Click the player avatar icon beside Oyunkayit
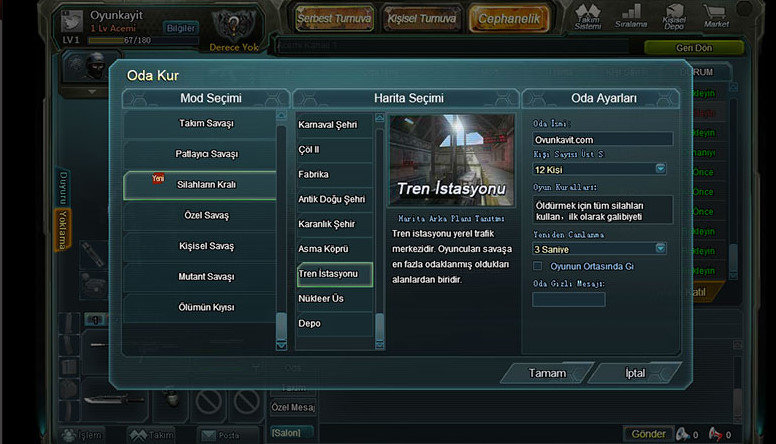 72,21
